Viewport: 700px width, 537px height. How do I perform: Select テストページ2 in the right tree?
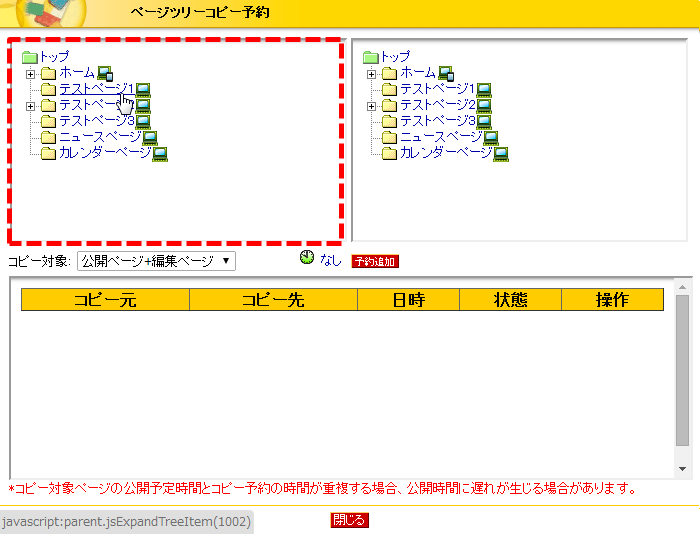coord(438,104)
